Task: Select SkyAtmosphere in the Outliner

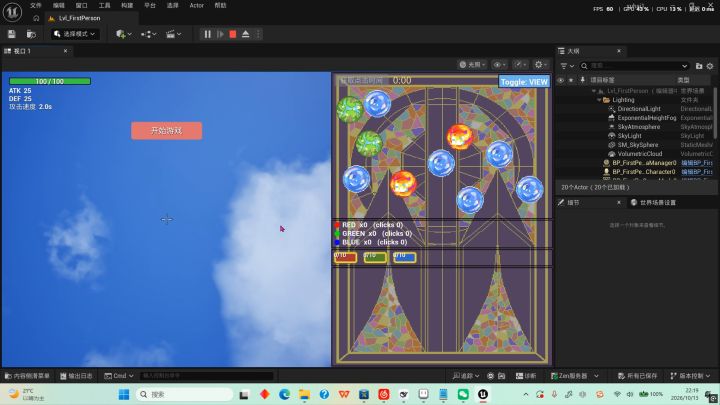Action: click(x=639, y=127)
